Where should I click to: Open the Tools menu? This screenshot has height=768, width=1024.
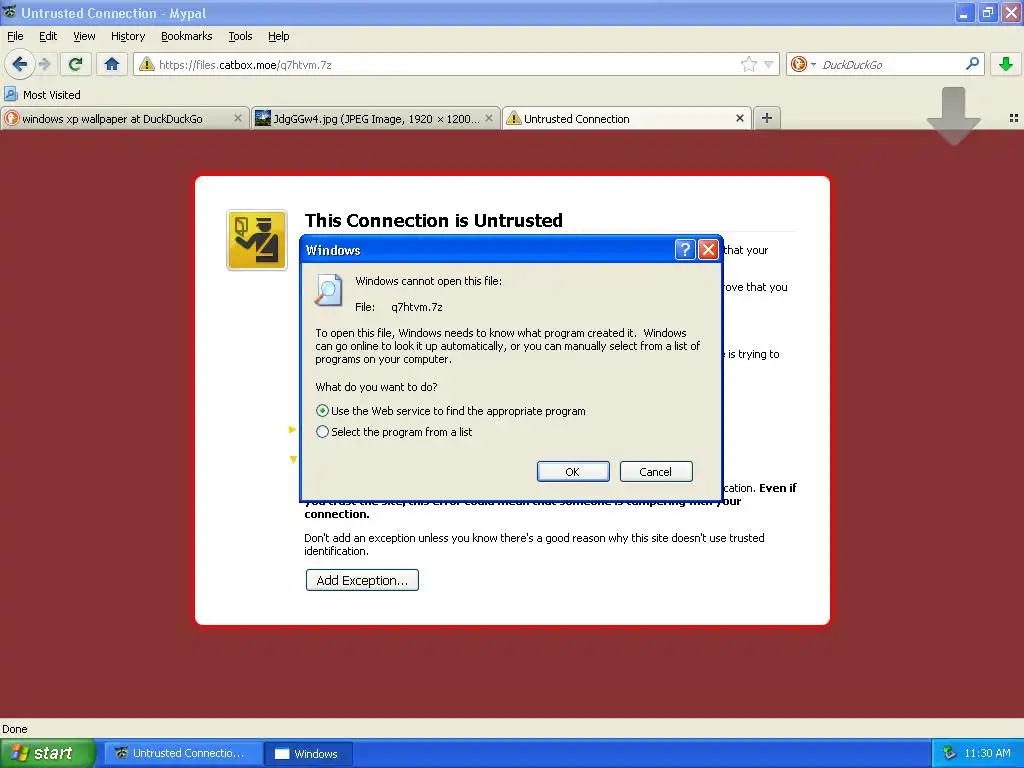click(240, 36)
